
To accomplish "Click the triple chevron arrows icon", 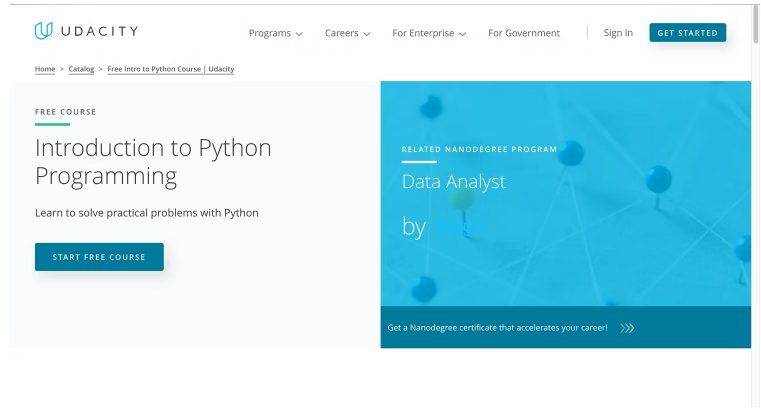I will click(627, 328).
